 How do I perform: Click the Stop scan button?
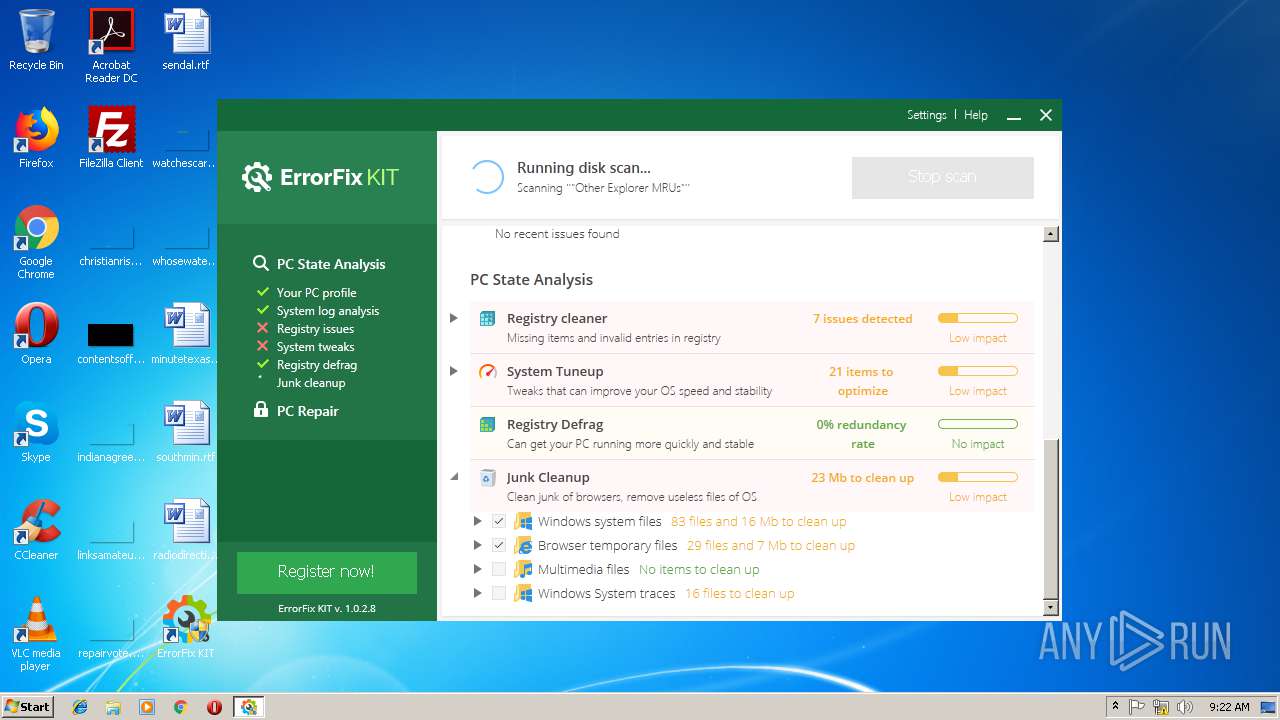click(x=942, y=177)
